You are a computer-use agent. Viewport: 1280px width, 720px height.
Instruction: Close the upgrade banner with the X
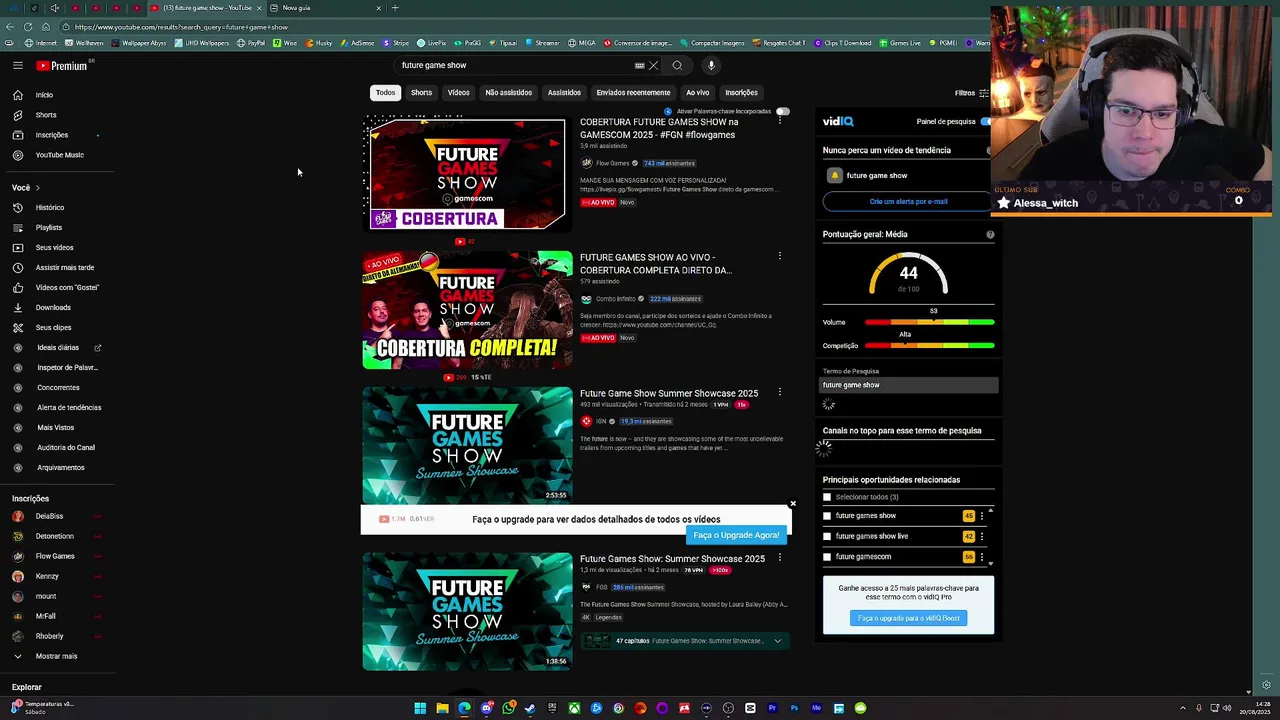(793, 504)
